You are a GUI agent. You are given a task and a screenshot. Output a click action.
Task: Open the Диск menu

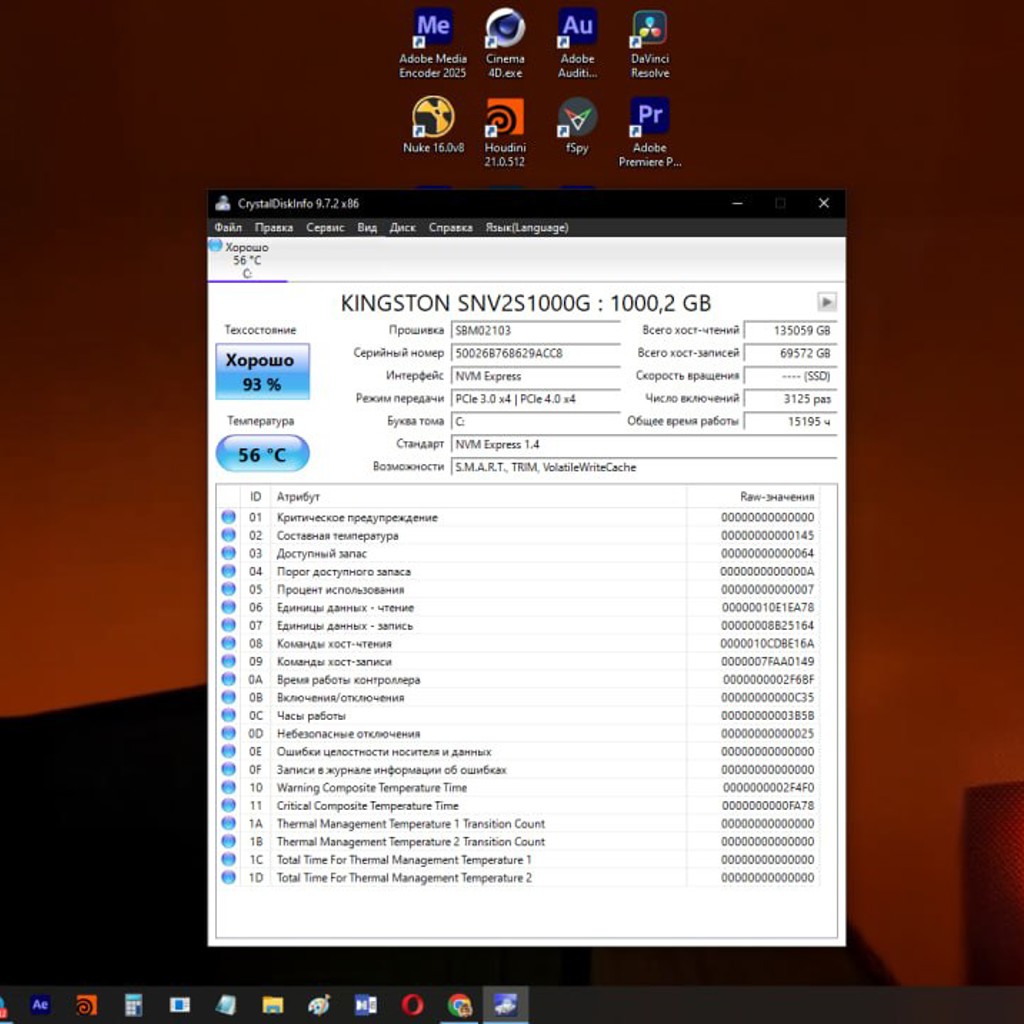(402, 227)
